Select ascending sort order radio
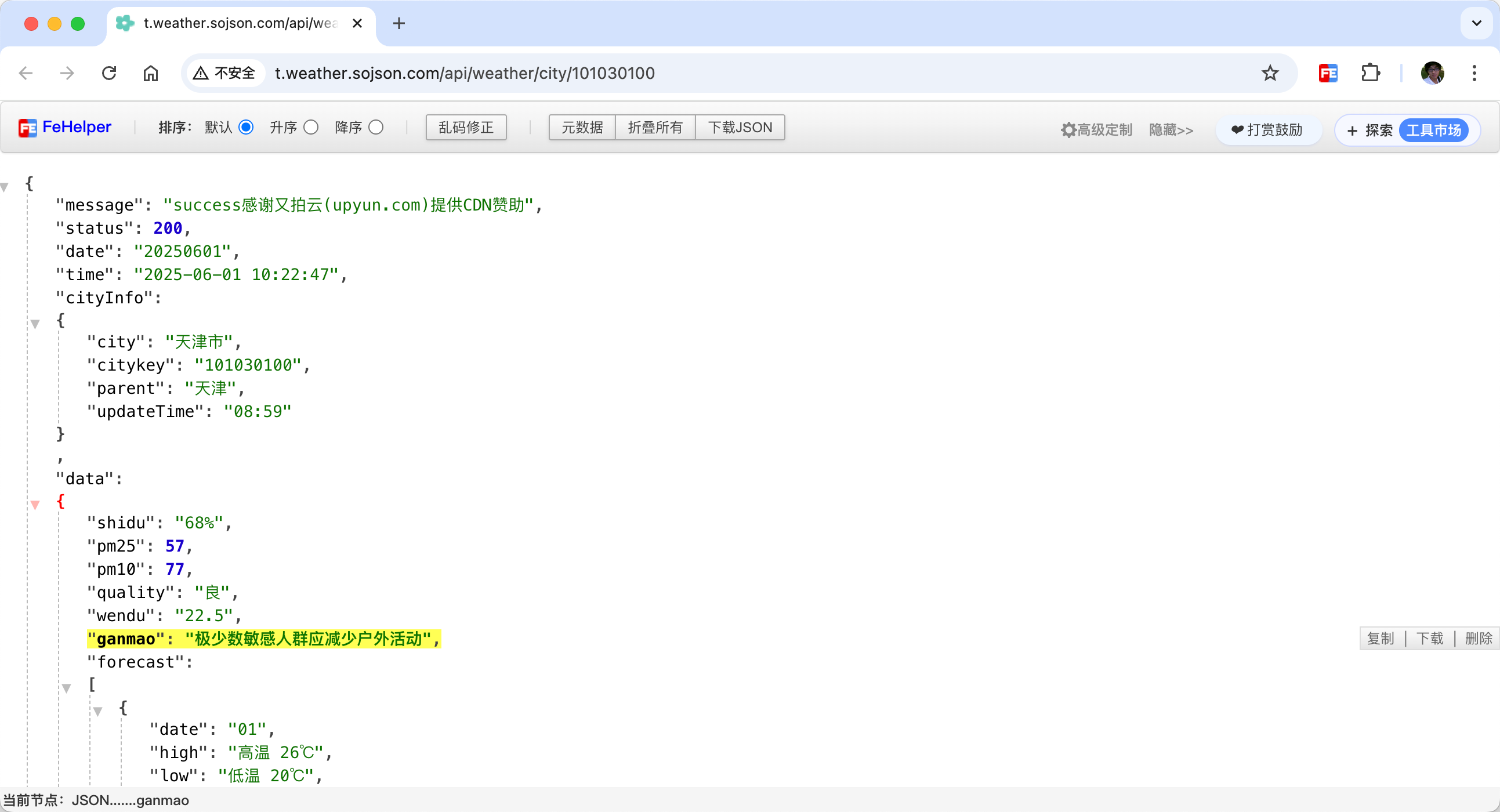The width and height of the screenshot is (1500, 812). (x=311, y=128)
